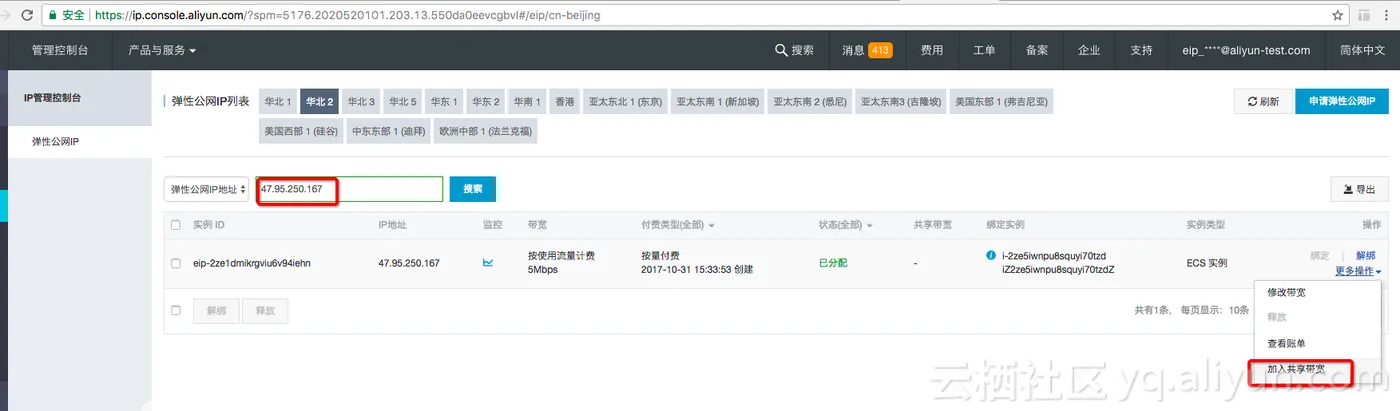Screen dimensions: 1400x411
Task: Click the green secure lock icon
Action: pos(52,15)
